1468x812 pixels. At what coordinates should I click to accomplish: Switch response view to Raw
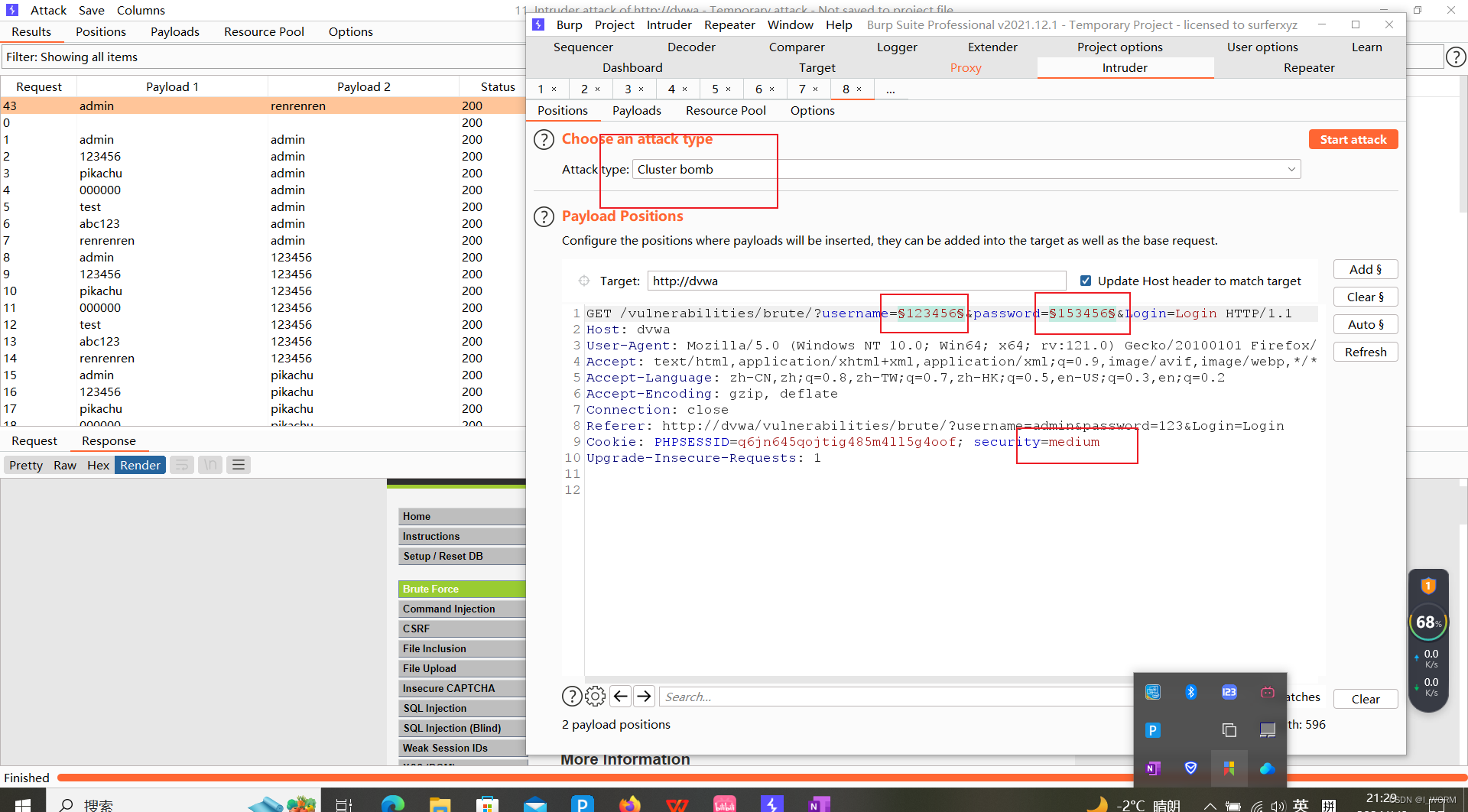[x=65, y=465]
